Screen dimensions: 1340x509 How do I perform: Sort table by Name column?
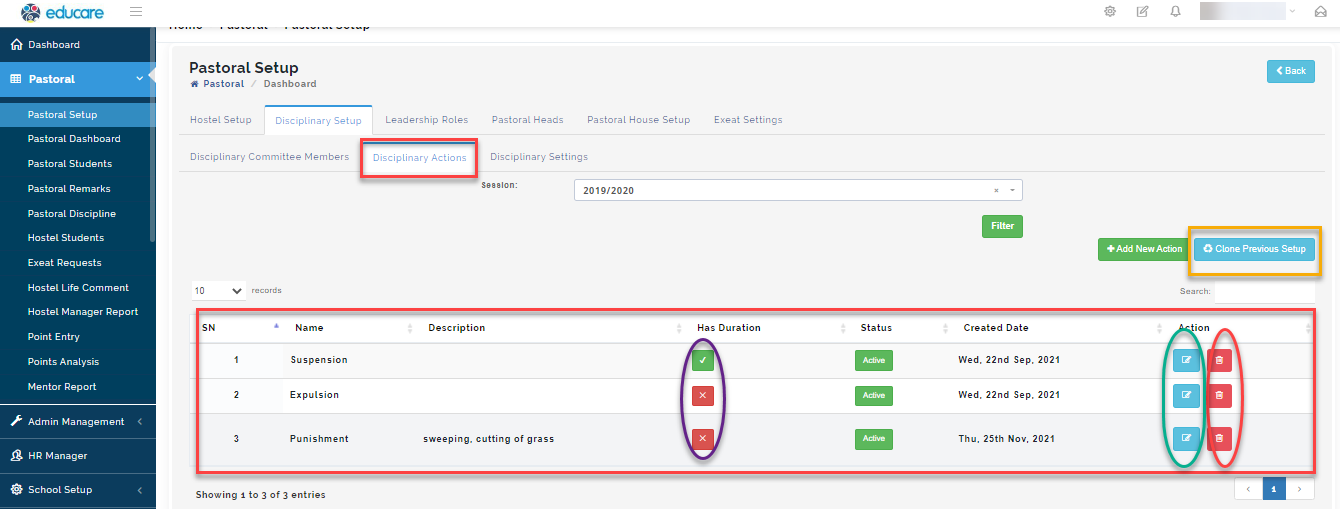click(x=351, y=327)
